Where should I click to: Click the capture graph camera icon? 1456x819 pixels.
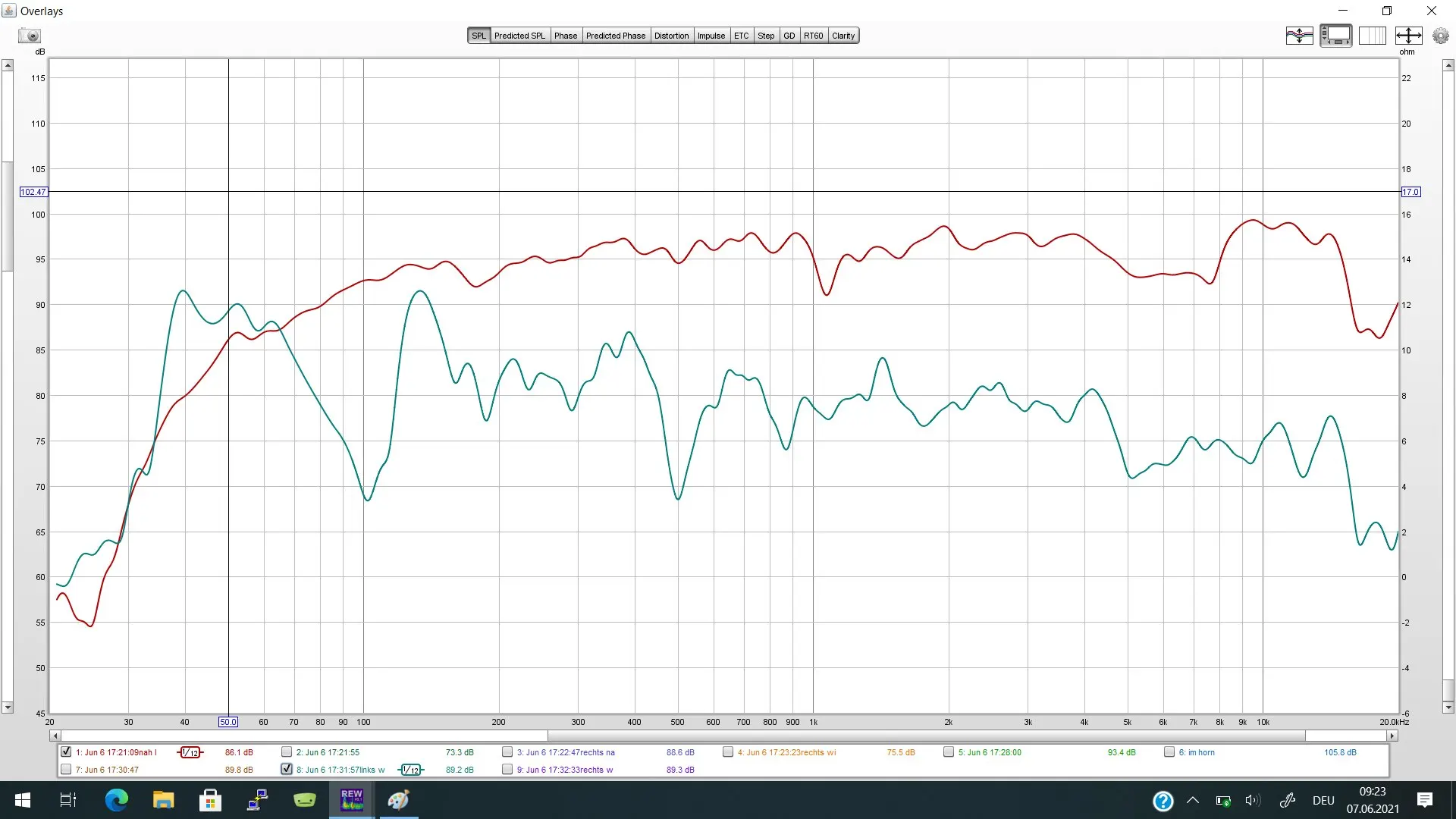[30, 36]
